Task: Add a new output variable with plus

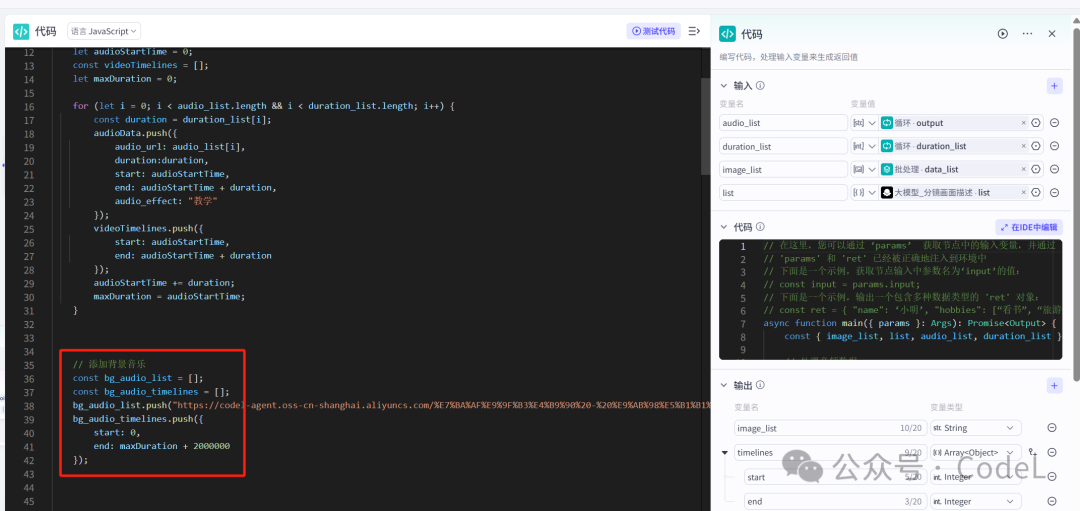Action: 1054,386
